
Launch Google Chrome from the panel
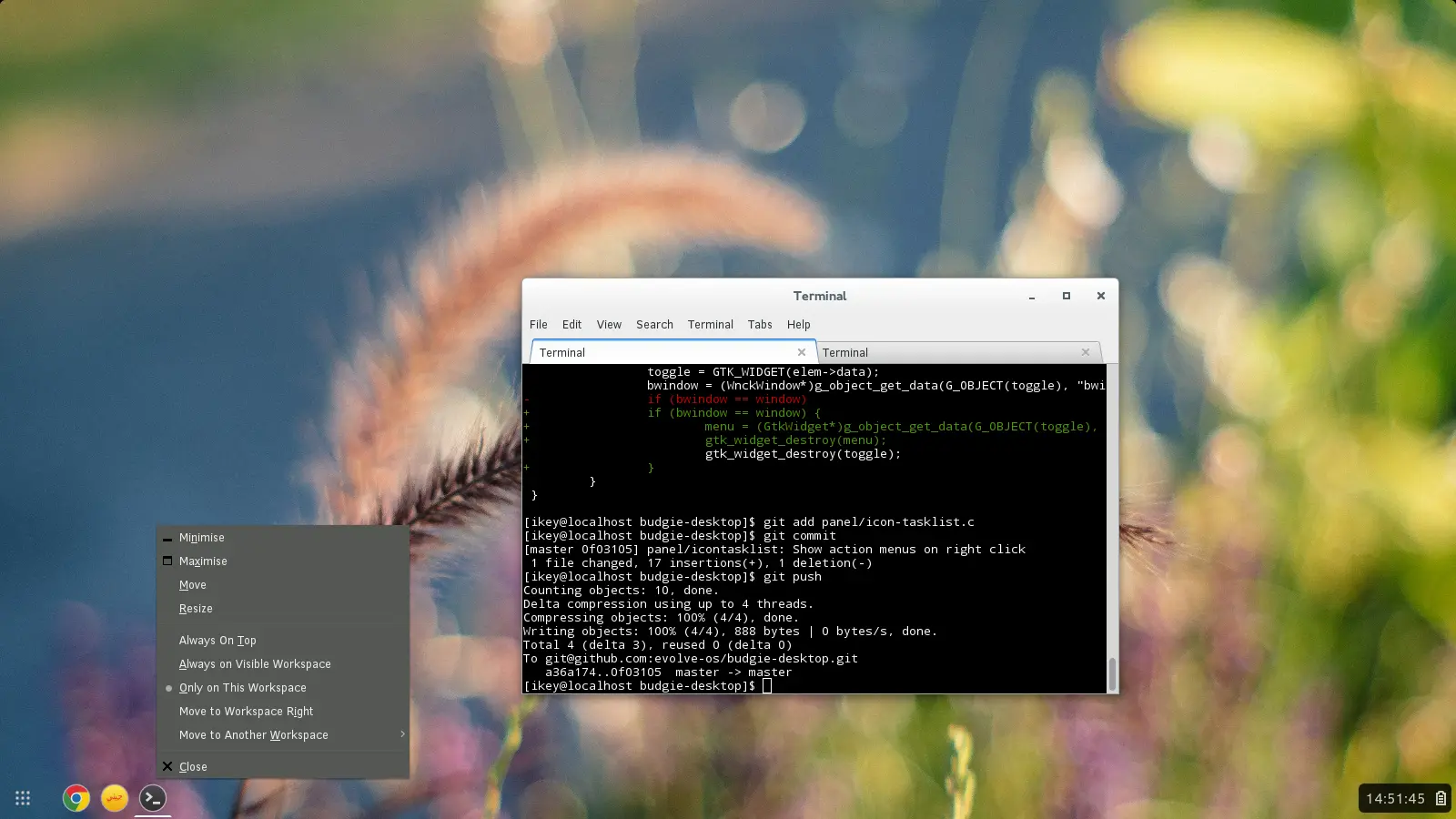click(x=76, y=798)
